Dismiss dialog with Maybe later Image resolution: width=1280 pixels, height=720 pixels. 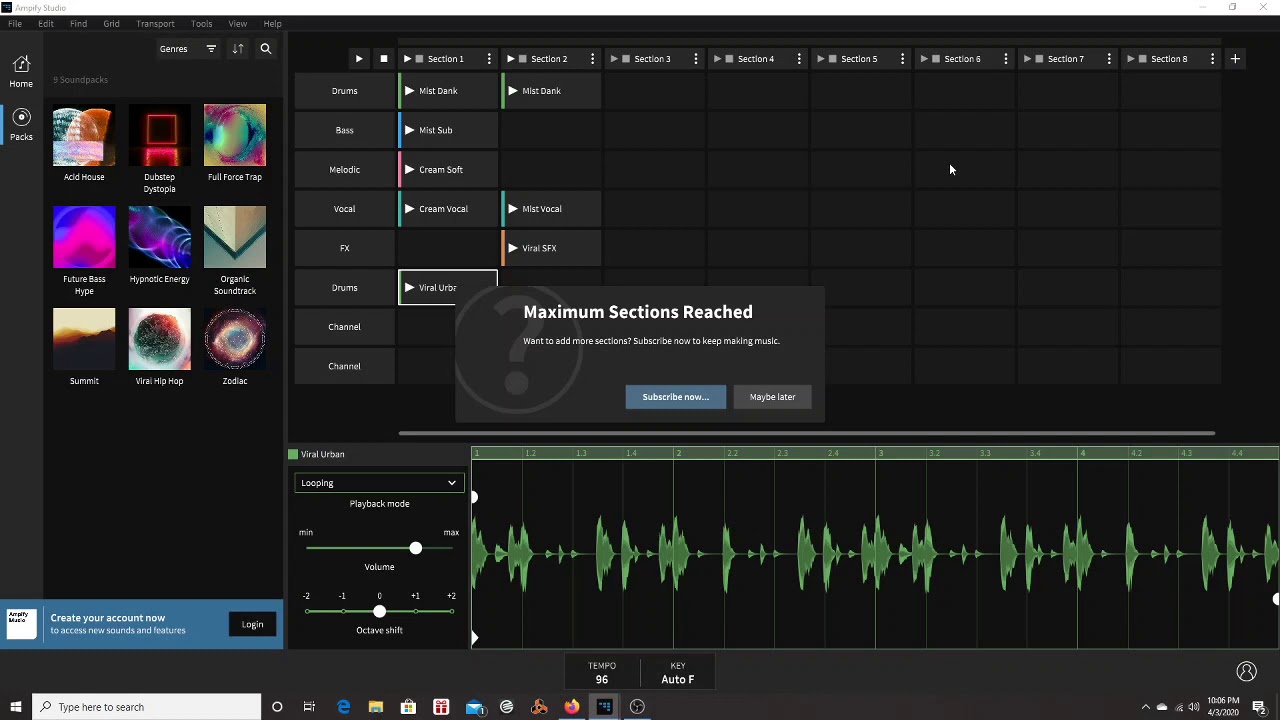[773, 397]
